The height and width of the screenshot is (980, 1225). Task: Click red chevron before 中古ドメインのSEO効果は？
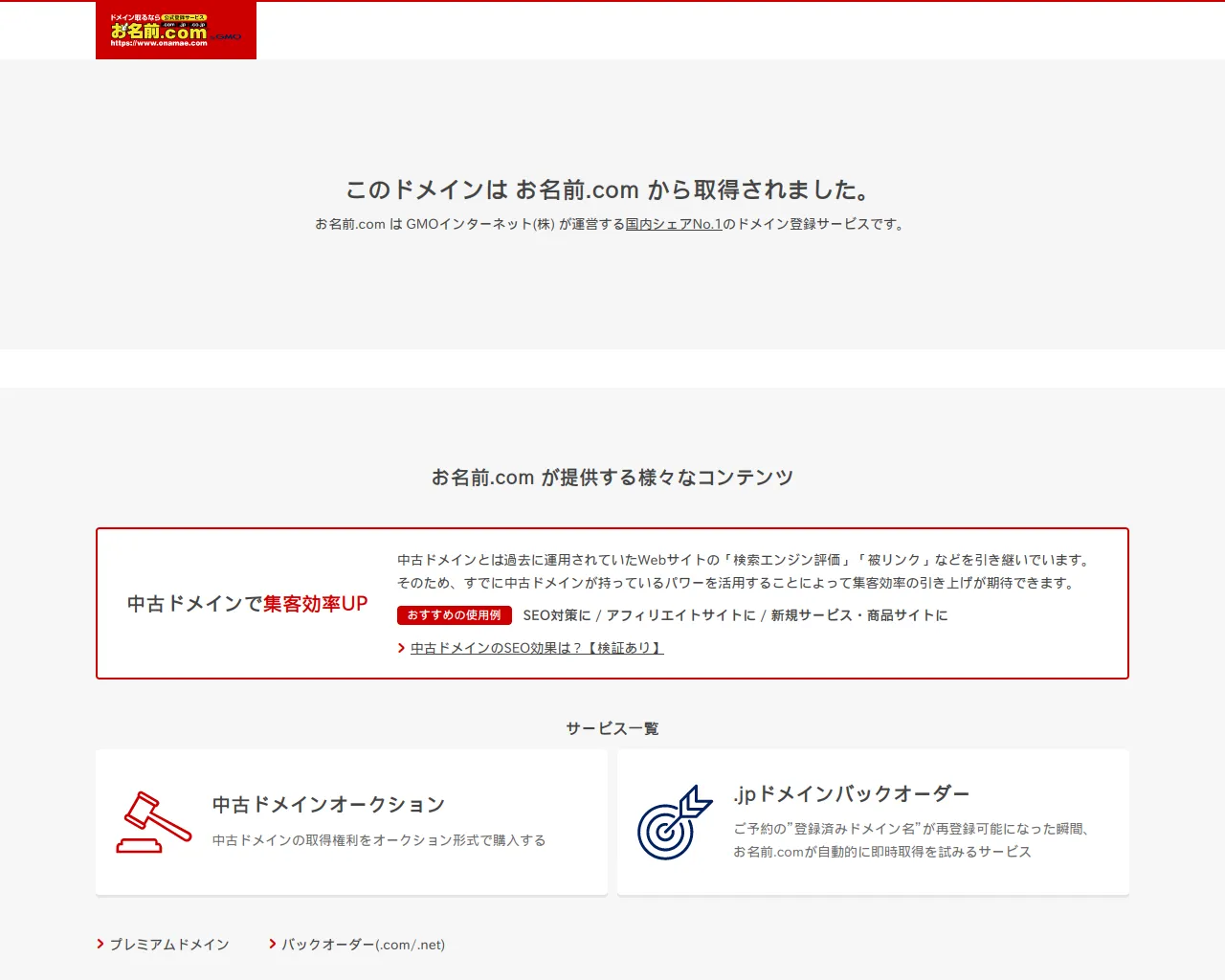(x=402, y=648)
